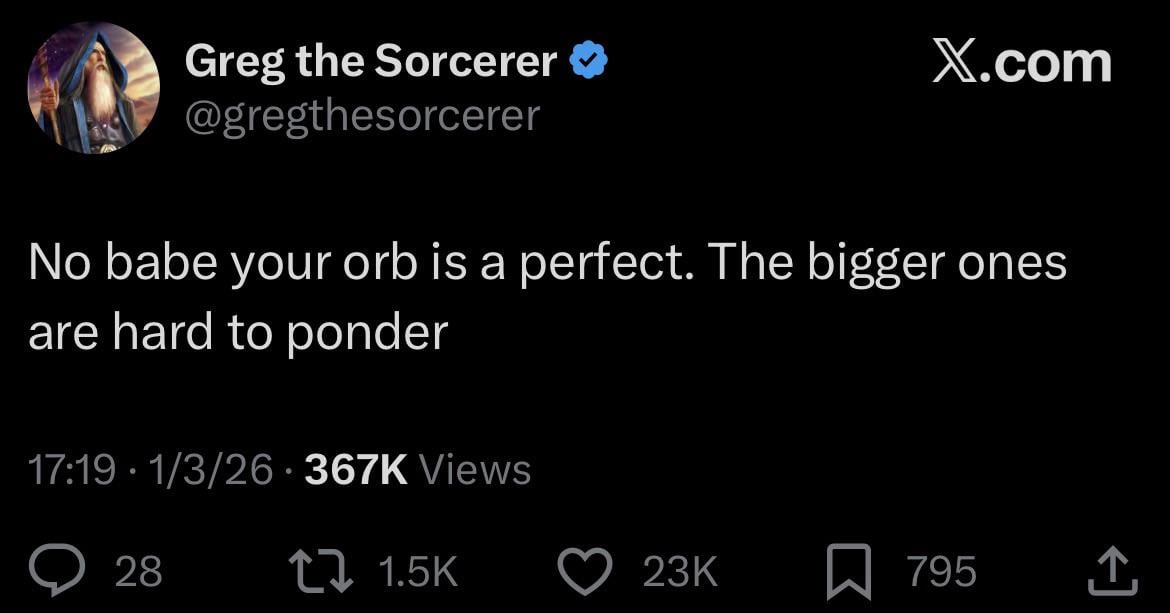Click the X.com logo
1170x613 pixels.
coord(1021,63)
